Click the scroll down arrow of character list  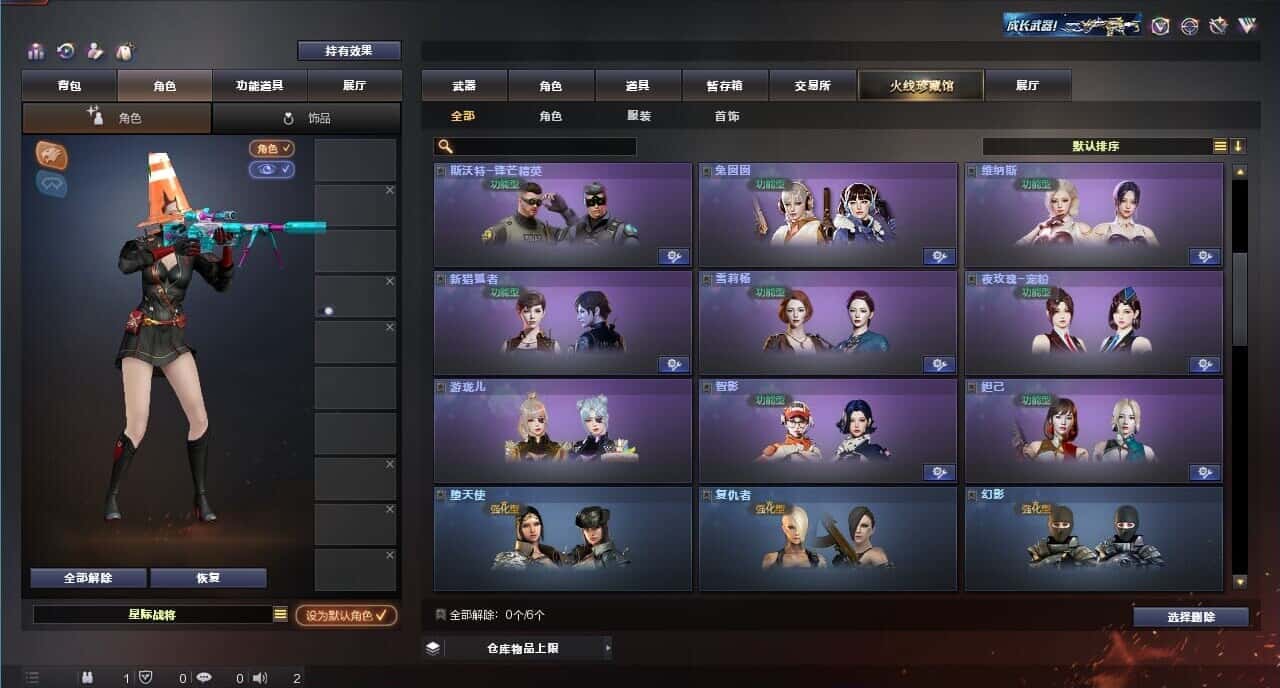[1240, 581]
